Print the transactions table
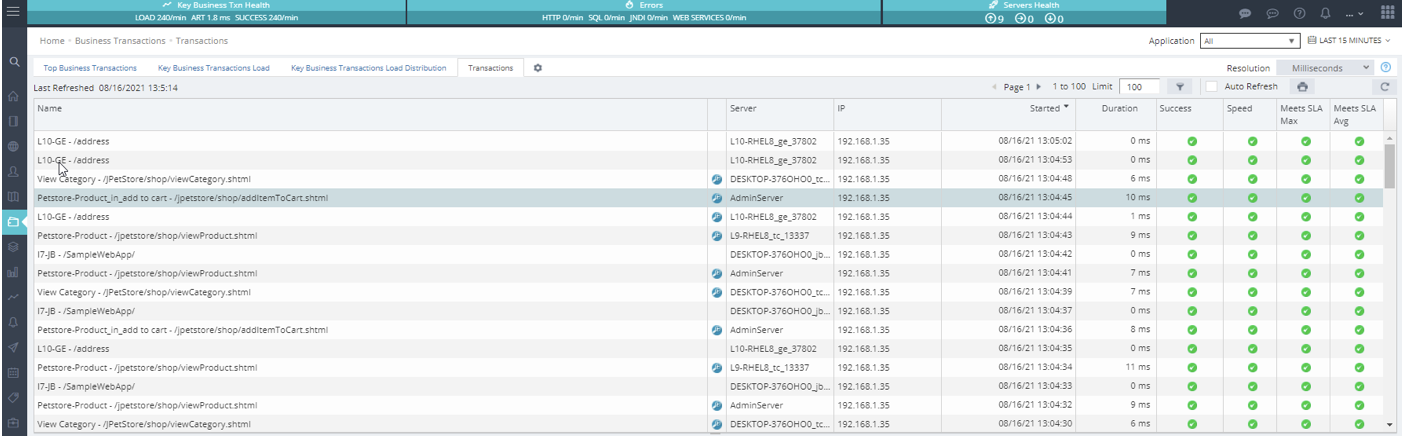Image resolution: width=1406 pixels, height=442 pixels. tap(1302, 87)
